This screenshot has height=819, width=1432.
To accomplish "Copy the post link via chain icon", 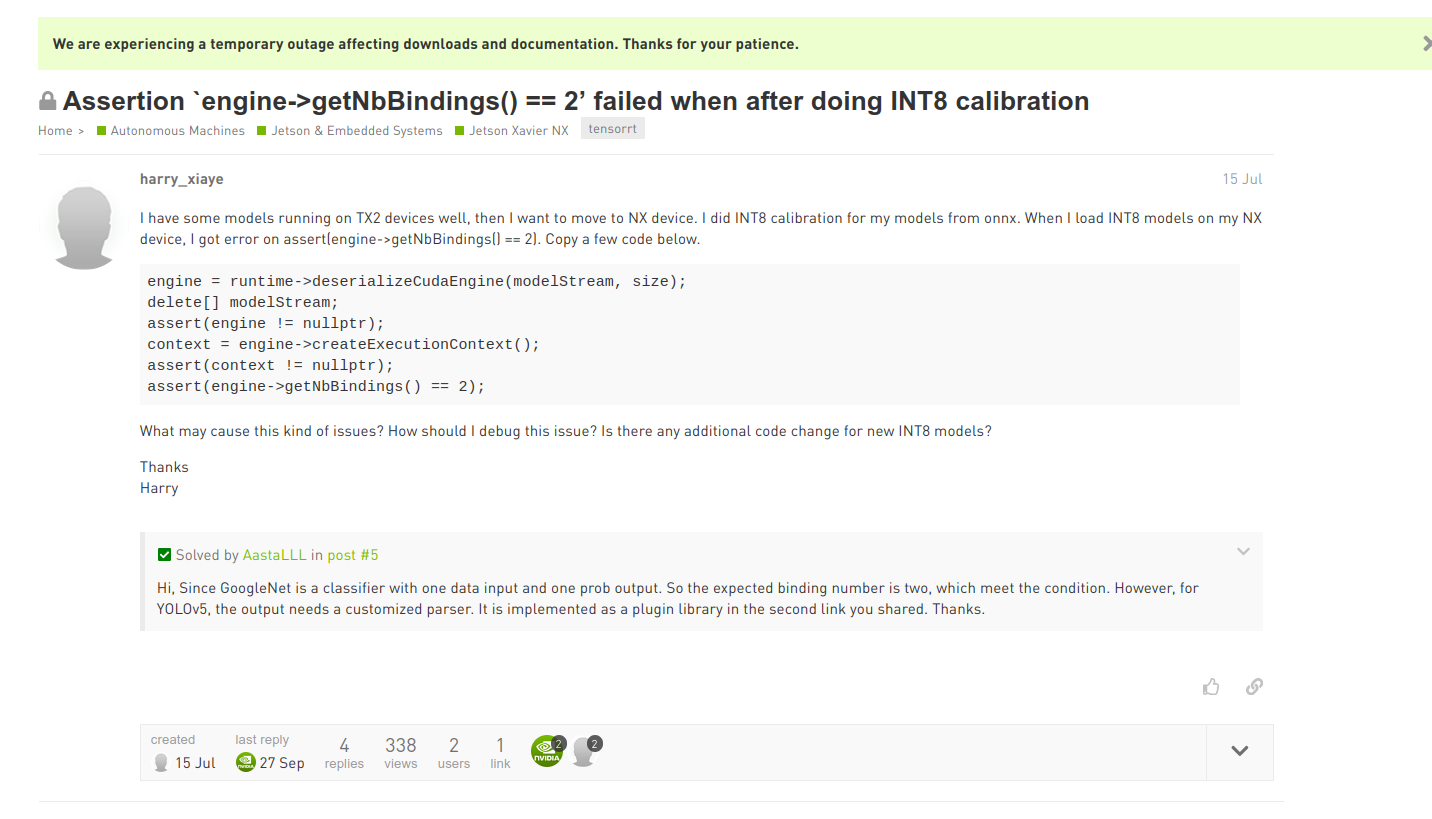I will 1254,687.
